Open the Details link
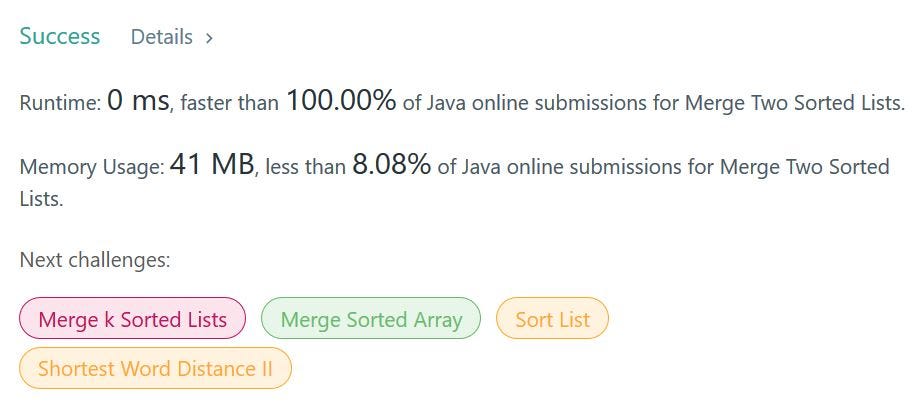915x406 pixels. [x=162, y=37]
